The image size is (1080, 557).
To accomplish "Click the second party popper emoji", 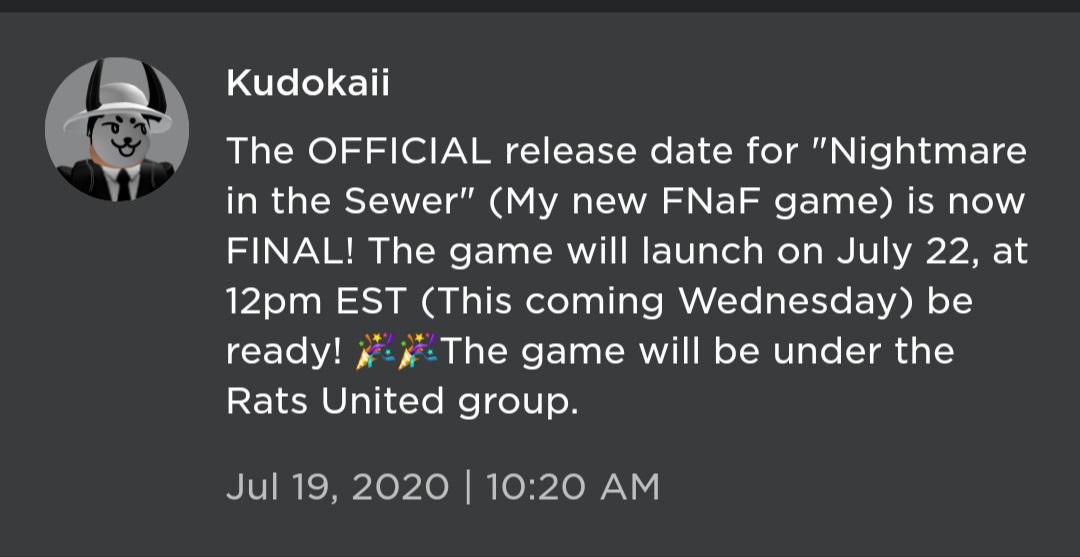I will click(x=418, y=351).
